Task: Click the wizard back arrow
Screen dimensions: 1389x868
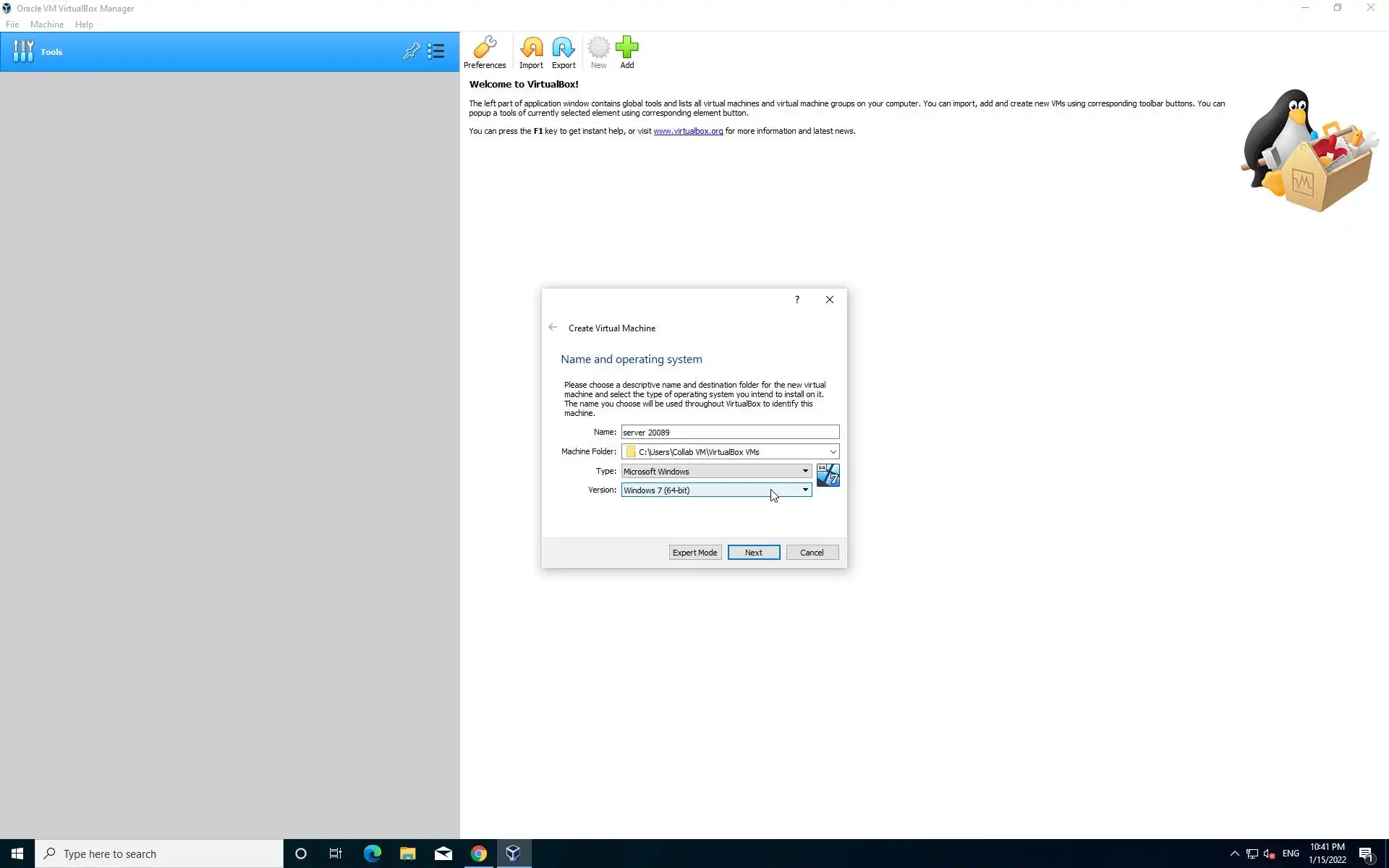Action: (x=553, y=328)
